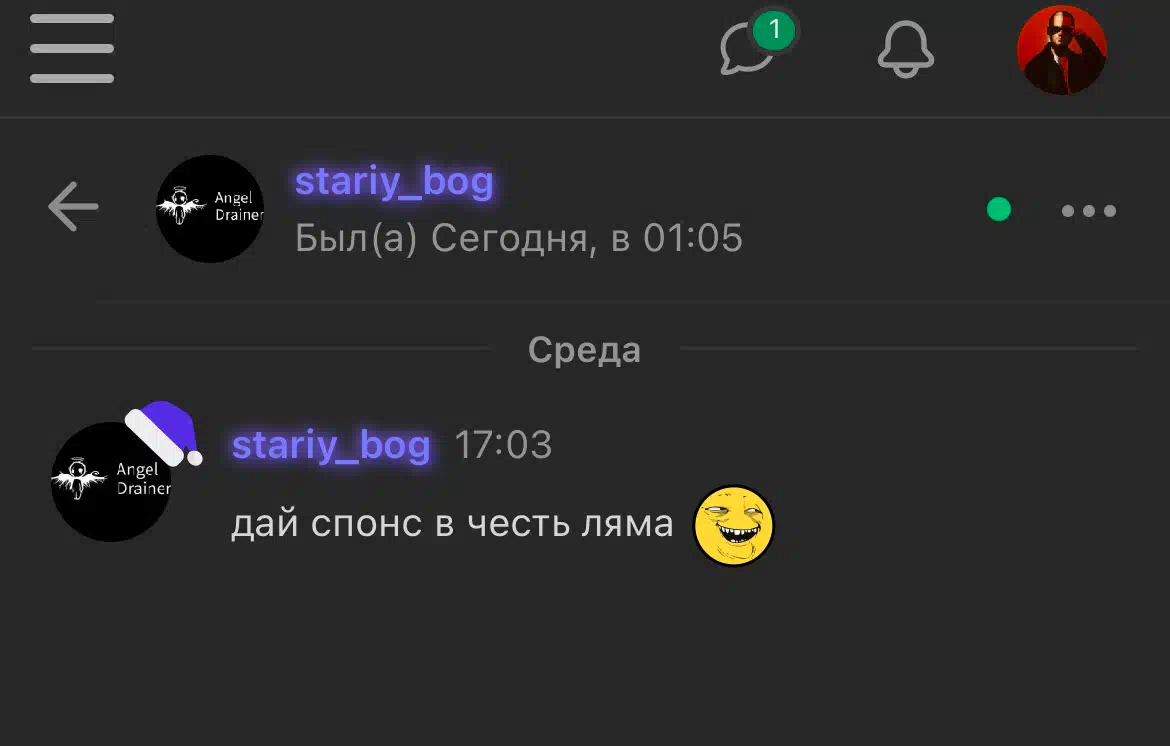The height and width of the screenshot is (746, 1170).
Task: Open the hamburger menu
Action: [72, 48]
